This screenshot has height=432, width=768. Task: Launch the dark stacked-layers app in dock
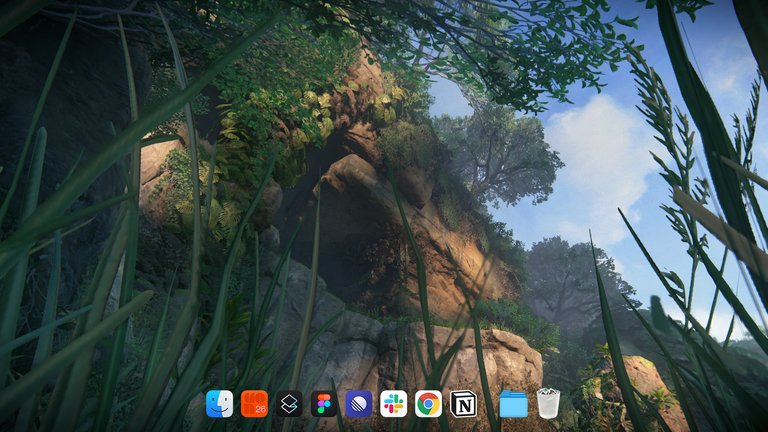(x=289, y=404)
